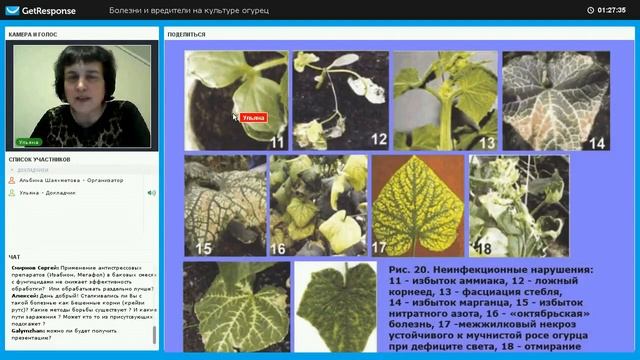
Task: Click Алексей's chat message about бешеные корни
Action: [84, 309]
